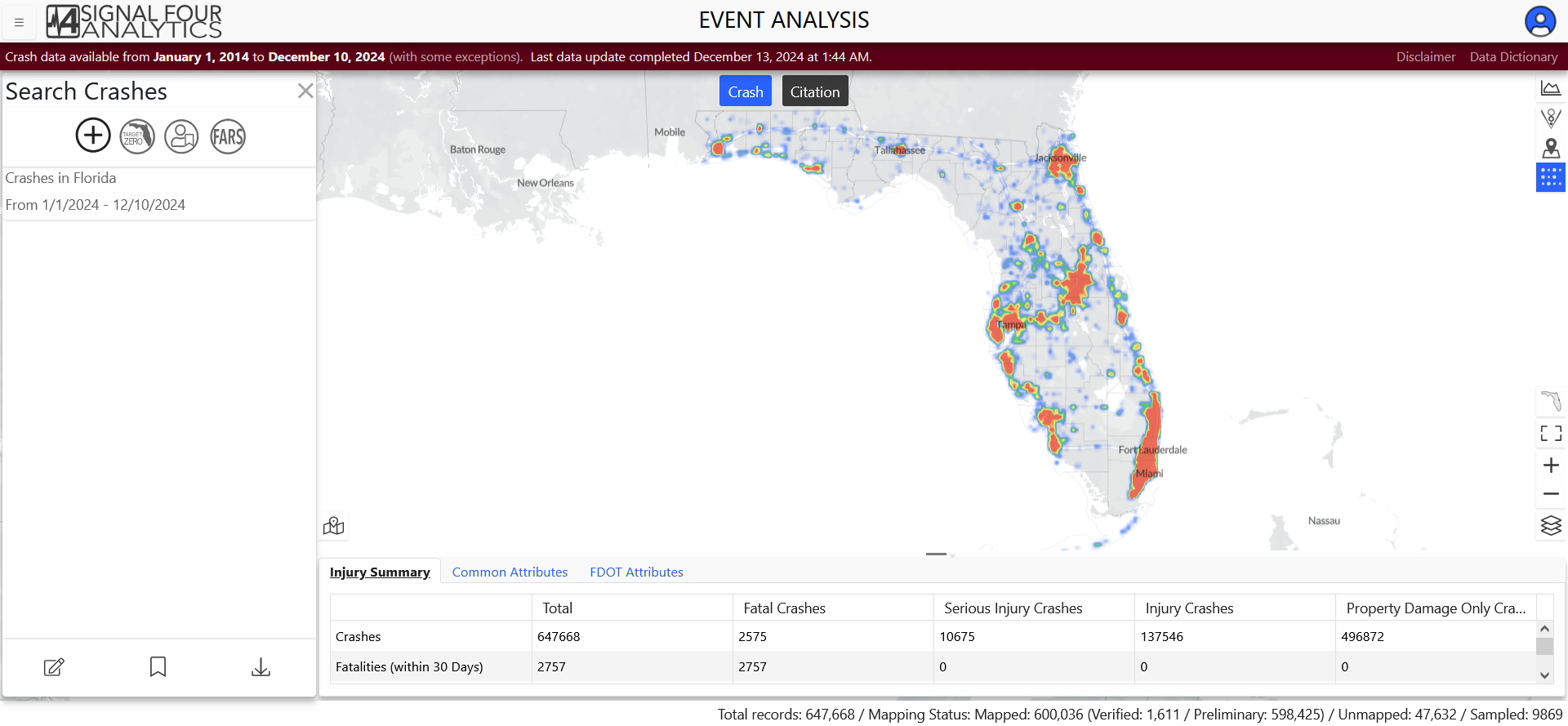Click the Nassau label on map
Image resolution: width=1568 pixels, height=726 pixels.
point(1324,521)
